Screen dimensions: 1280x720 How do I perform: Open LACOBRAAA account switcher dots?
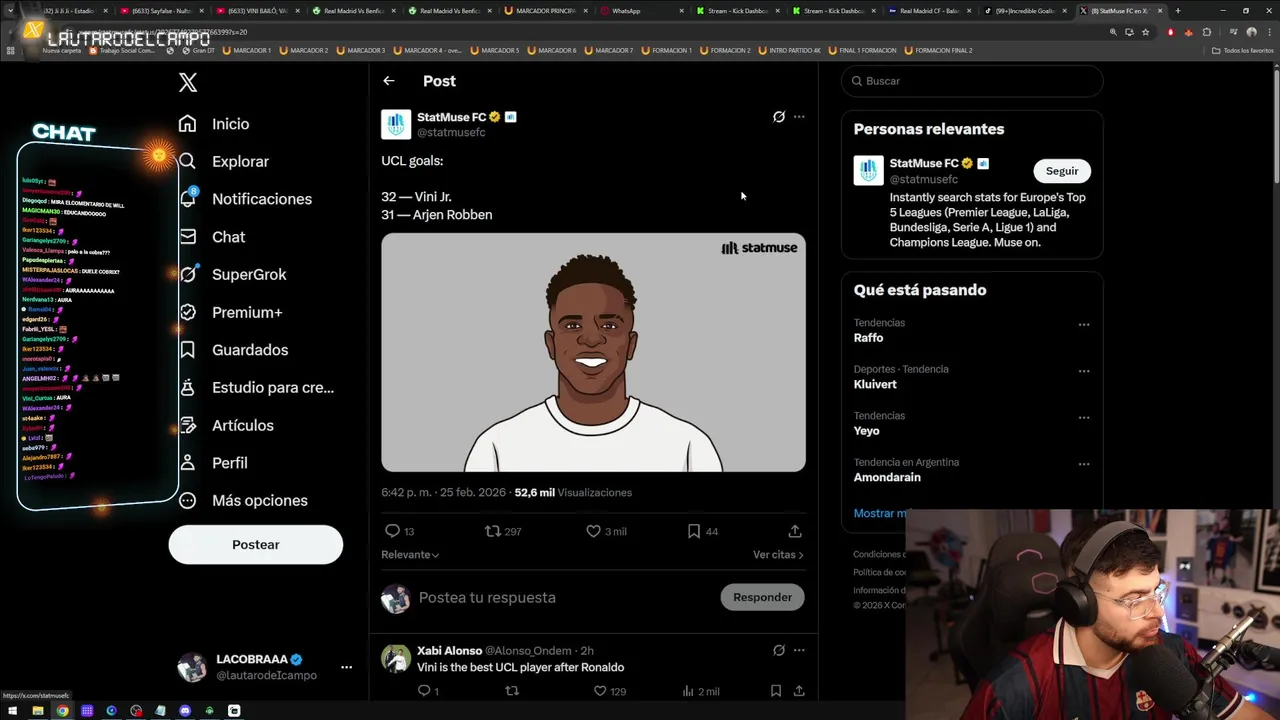346,667
